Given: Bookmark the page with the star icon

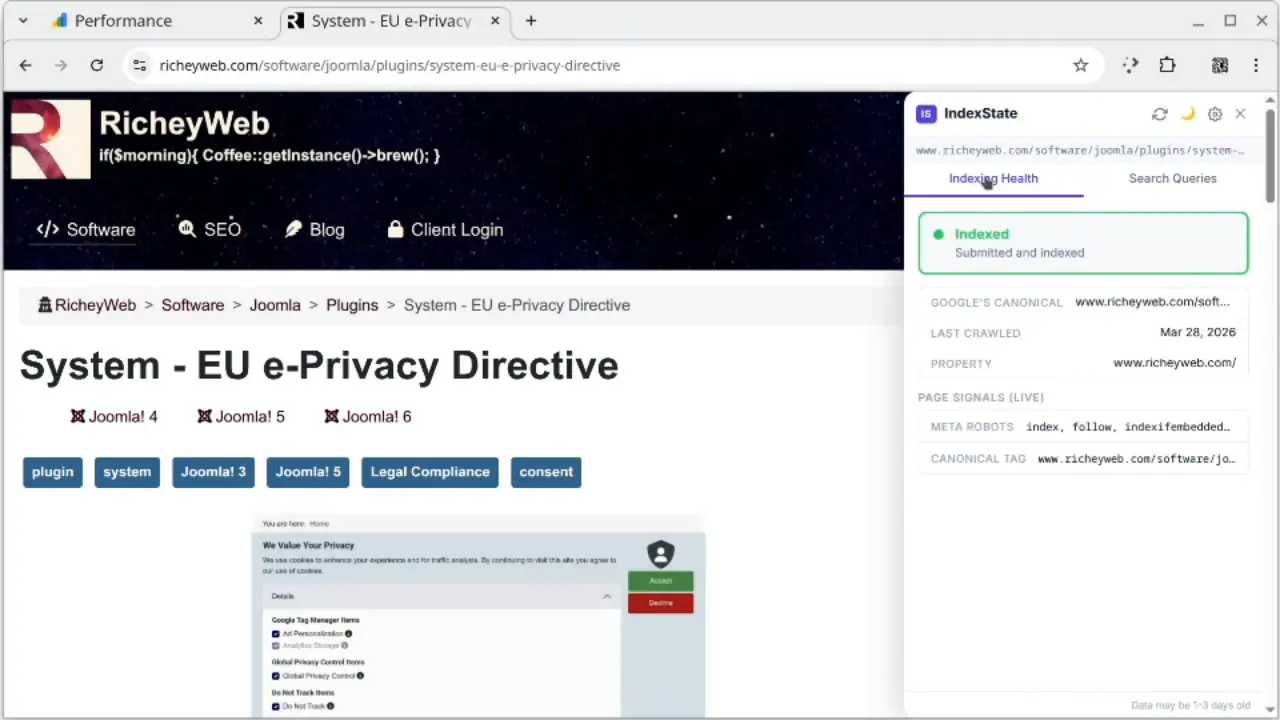Looking at the screenshot, I should 1080,65.
